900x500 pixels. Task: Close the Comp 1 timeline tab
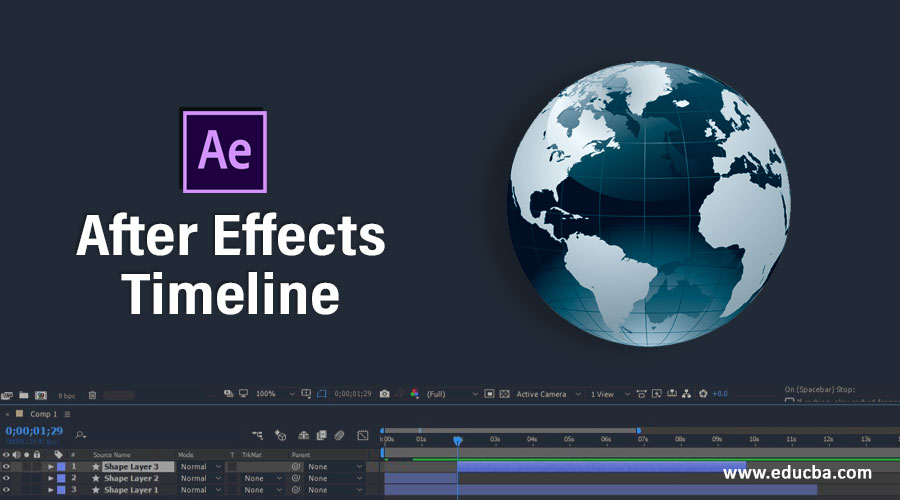[7, 414]
